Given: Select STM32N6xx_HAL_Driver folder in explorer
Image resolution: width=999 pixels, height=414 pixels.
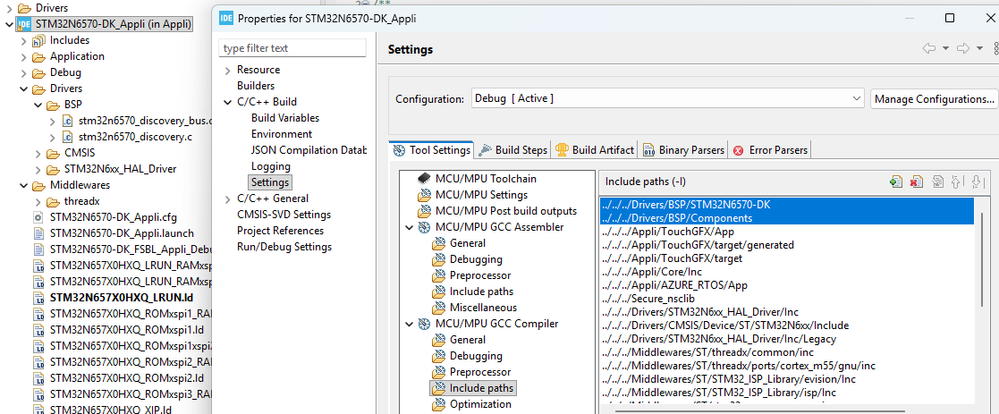Looking at the screenshot, I should 111,169.
